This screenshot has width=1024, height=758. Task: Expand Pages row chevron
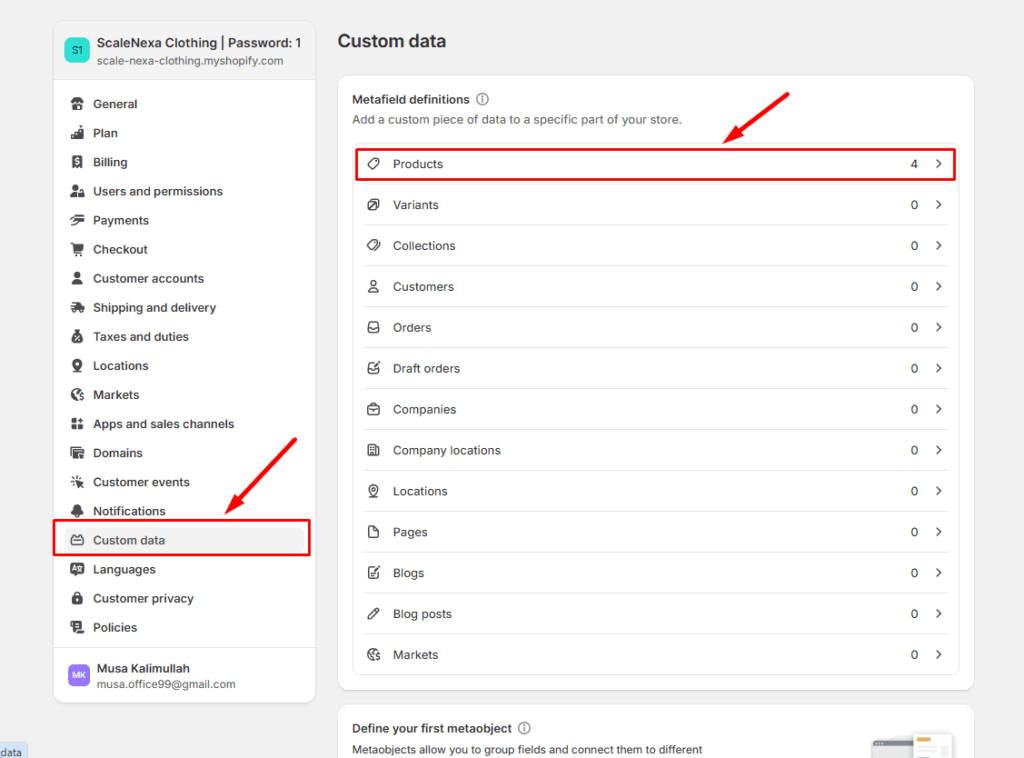(938, 532)
